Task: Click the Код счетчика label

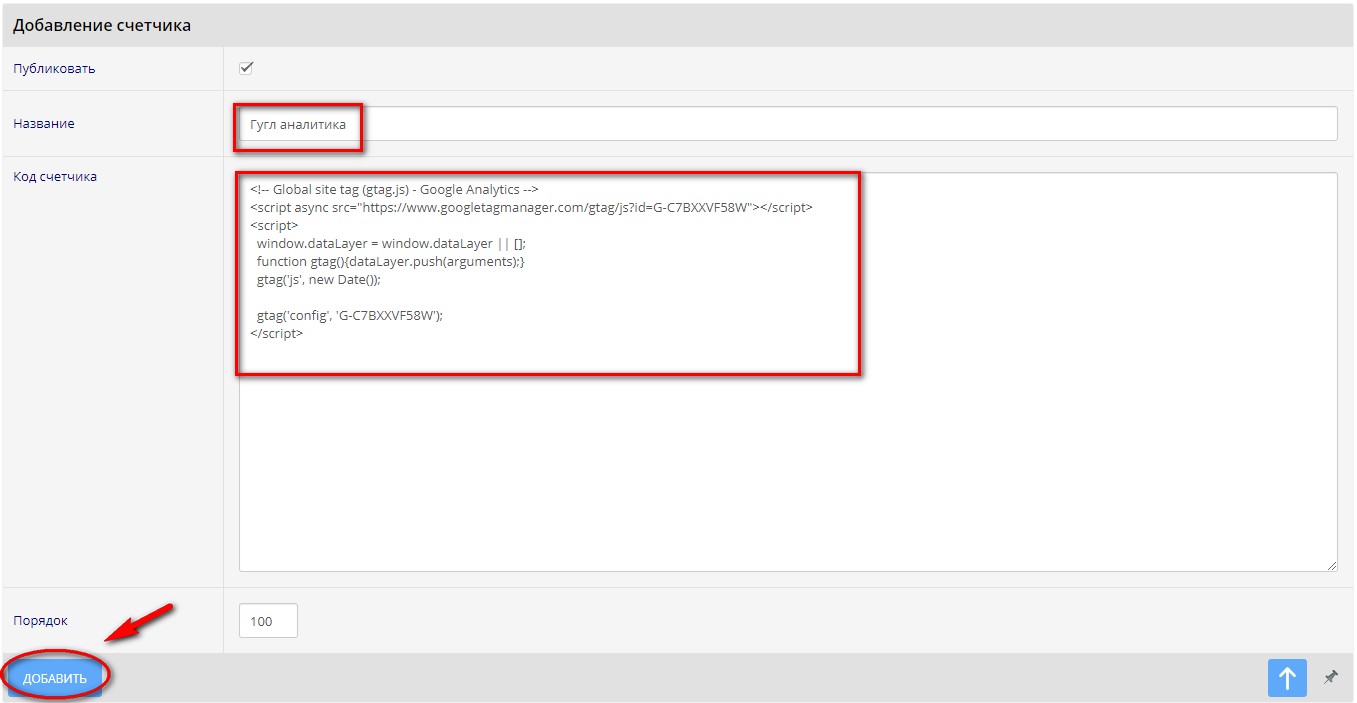Action: (x=55, y=177)
